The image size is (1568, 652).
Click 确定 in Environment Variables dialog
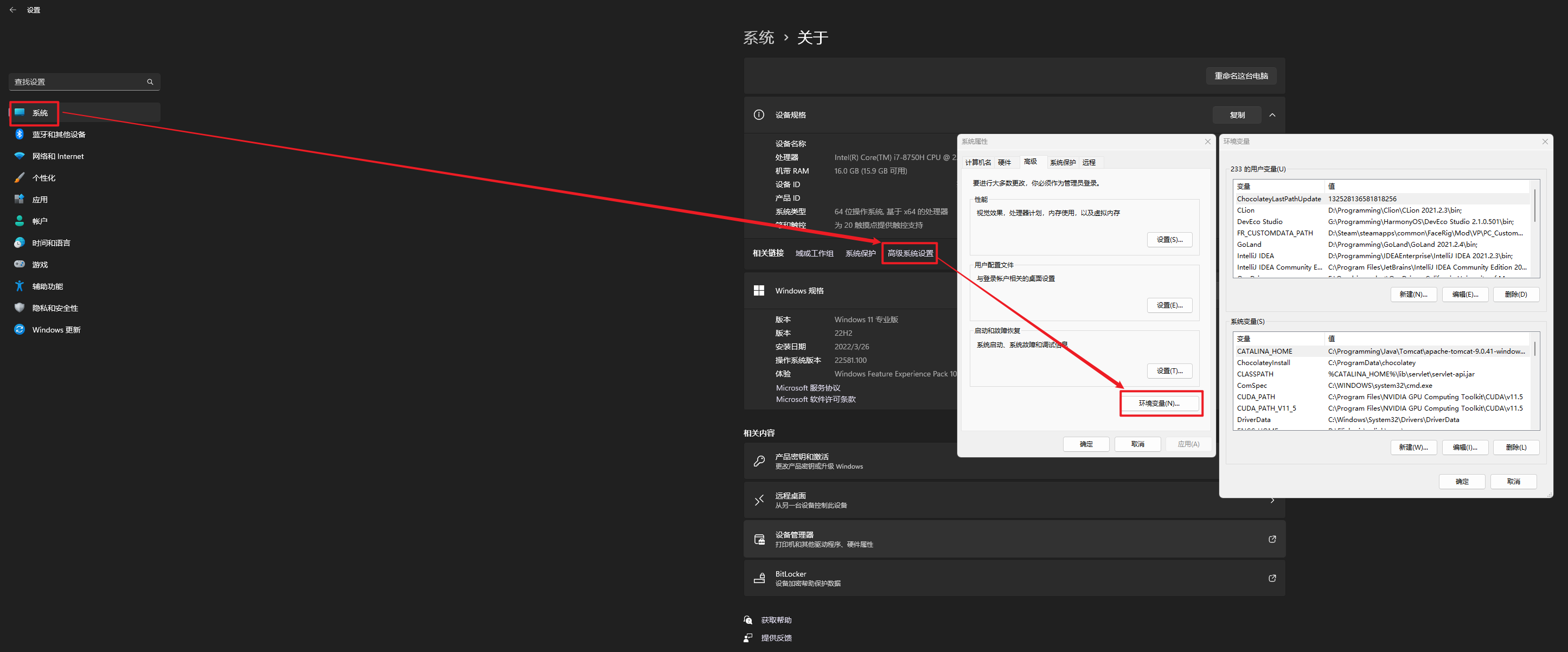(1462, 482)
